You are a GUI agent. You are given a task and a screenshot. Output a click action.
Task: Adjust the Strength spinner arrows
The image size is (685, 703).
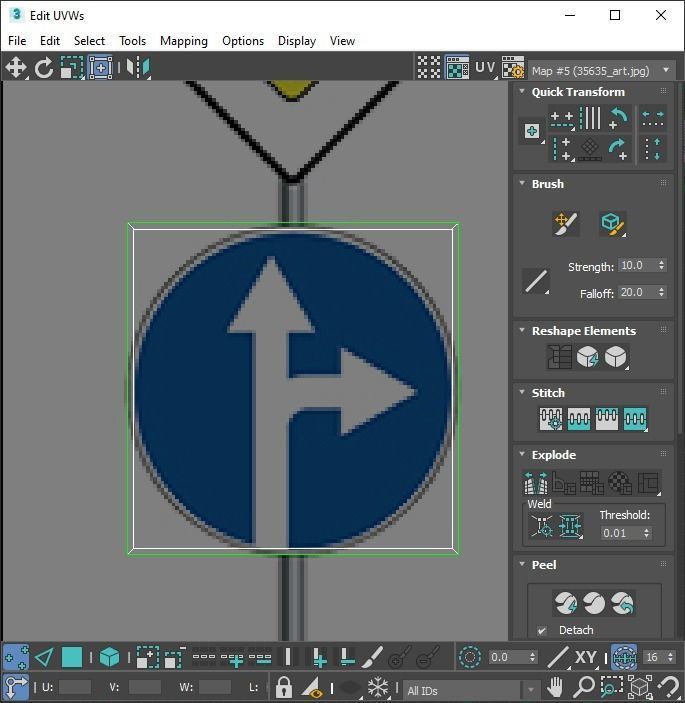662,265
